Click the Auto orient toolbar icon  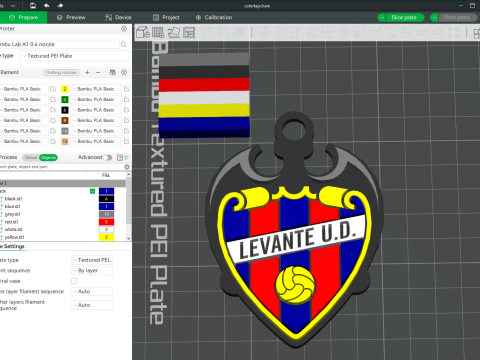[174, 32]
